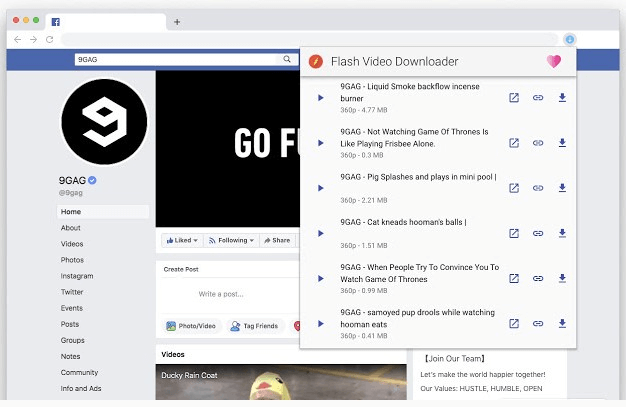Open a new browser tab with plus button

click(x=177, y=22)
